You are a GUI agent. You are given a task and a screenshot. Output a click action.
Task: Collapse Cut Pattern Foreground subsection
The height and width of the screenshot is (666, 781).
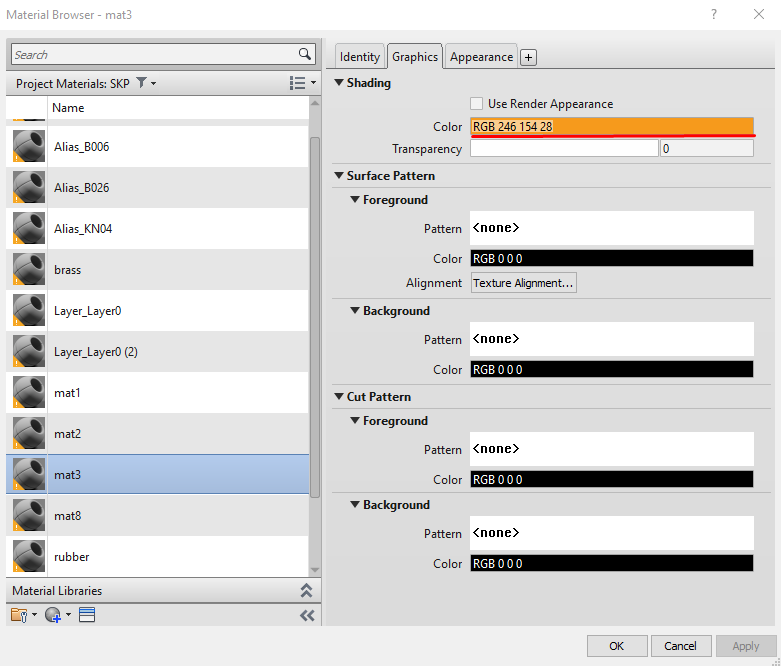pyautogui.click(x=355, y=420)
